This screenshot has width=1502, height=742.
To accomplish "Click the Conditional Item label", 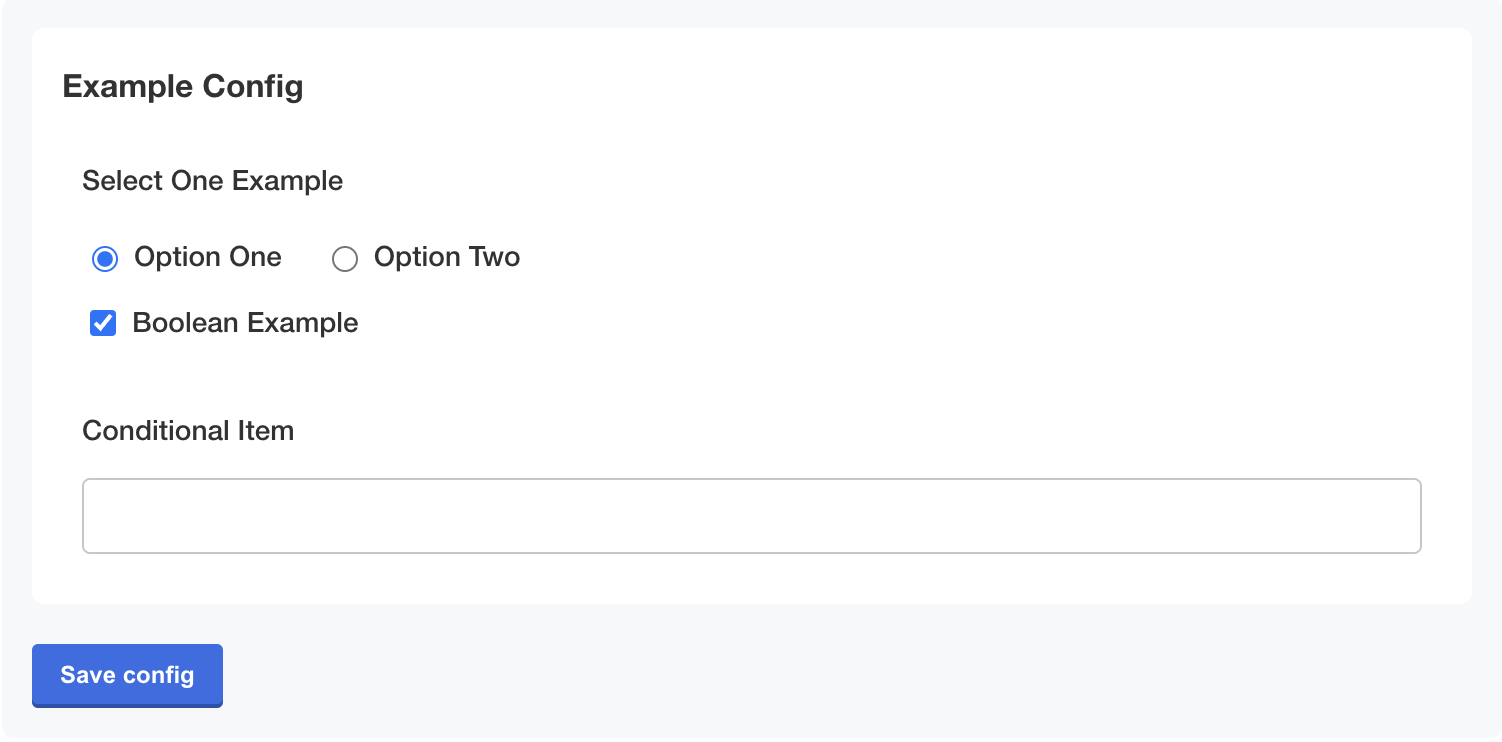I will click(188, 431).
